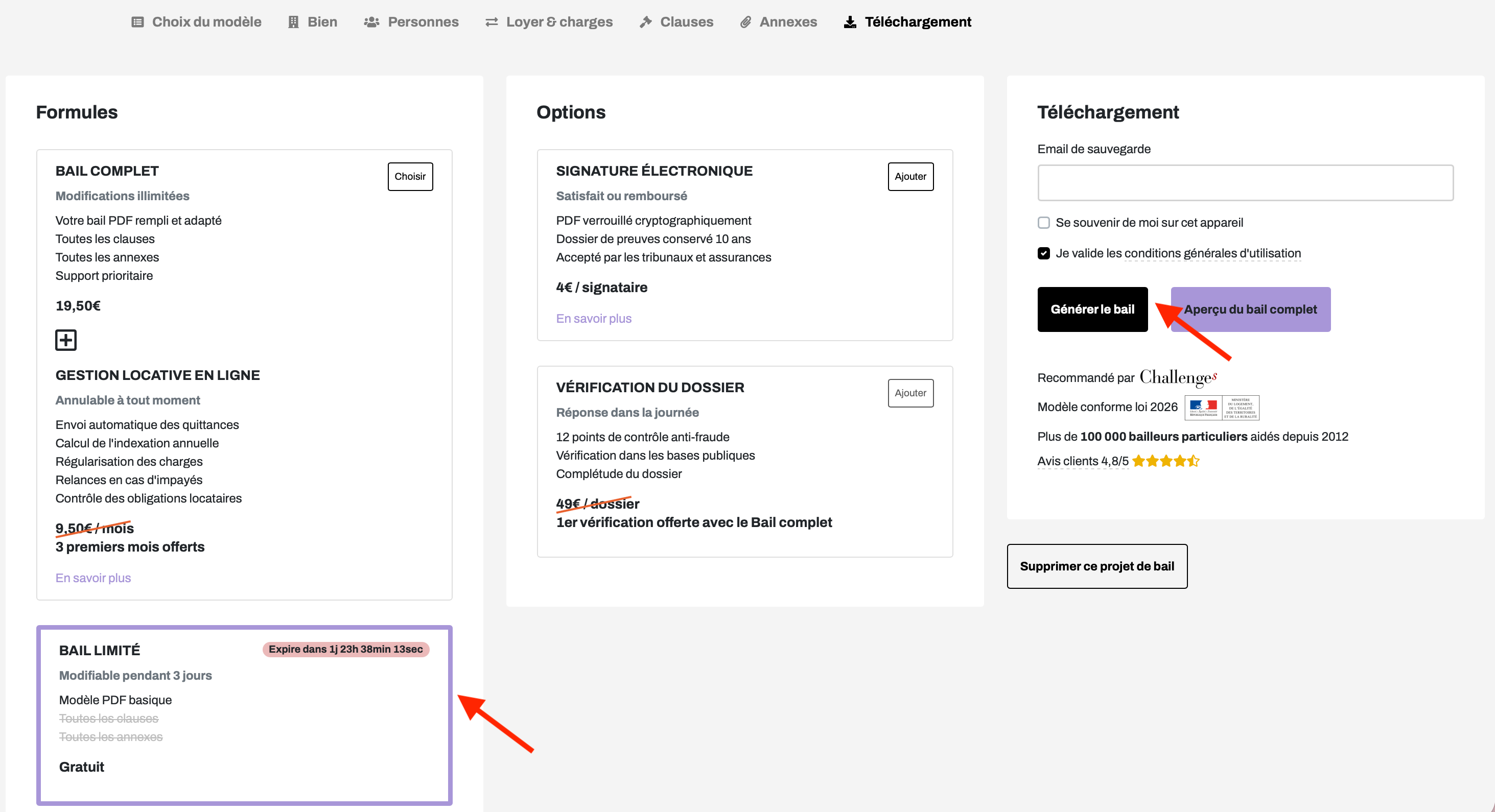Click PDF verrouillé cryptographiquement line
Image resolution: width=1495 pixels, height=812 pixels.
tap(653, 221)
